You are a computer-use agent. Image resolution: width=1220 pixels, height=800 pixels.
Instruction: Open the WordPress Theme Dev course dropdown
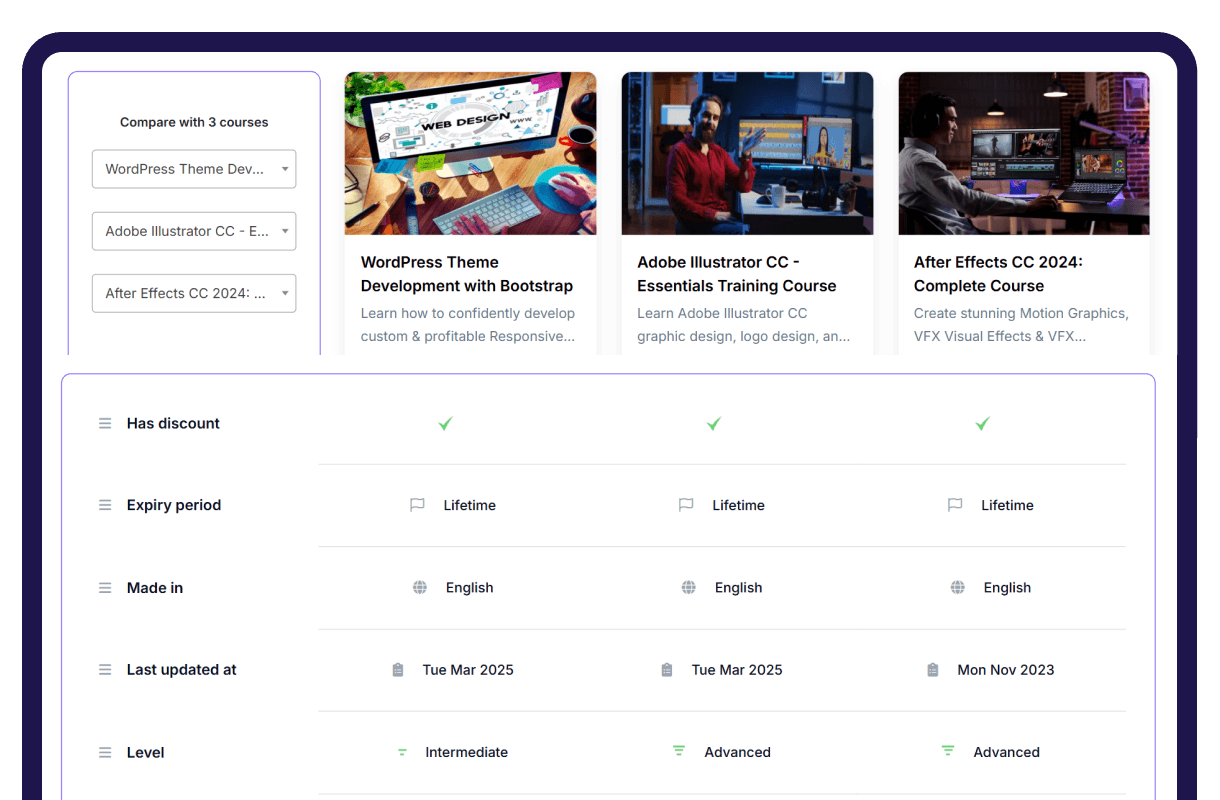pyautogui.click(x=194, y=169)
